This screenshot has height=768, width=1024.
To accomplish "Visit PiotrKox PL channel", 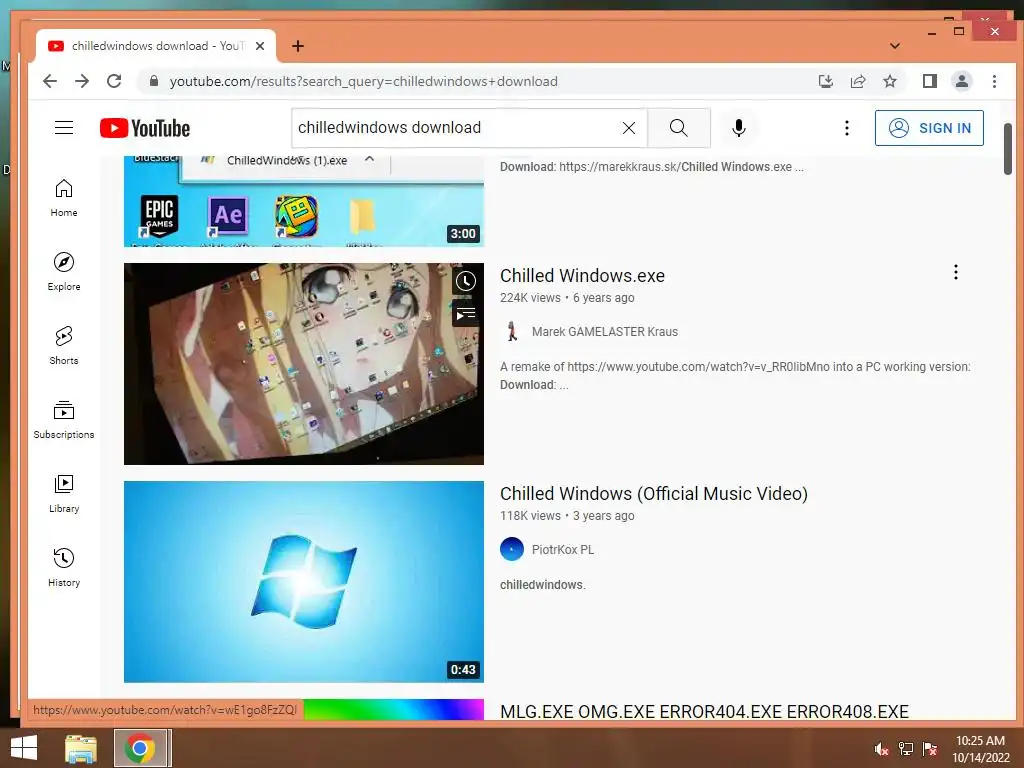I will click(x=563, y=550).
